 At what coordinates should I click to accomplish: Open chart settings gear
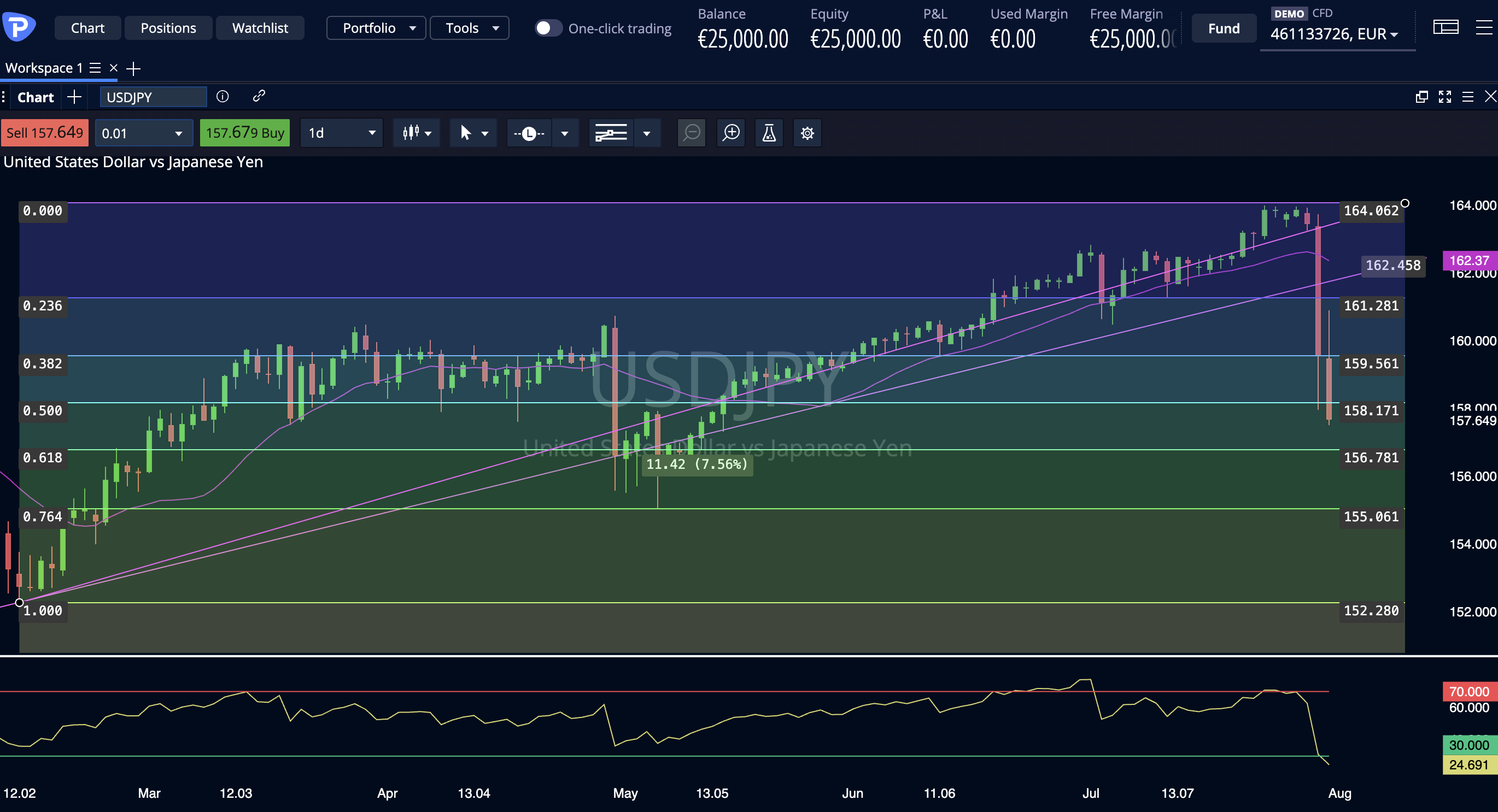807,133
